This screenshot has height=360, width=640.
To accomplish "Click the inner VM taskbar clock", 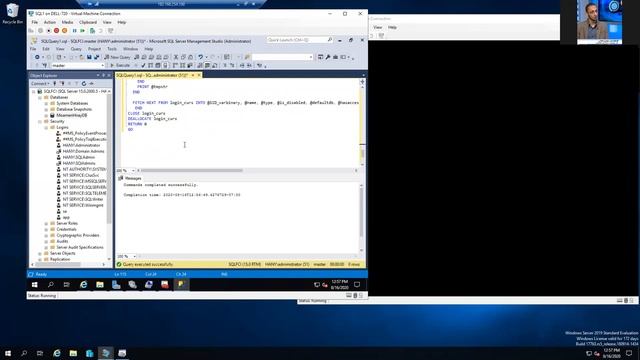I will click(x=339, y=284).
